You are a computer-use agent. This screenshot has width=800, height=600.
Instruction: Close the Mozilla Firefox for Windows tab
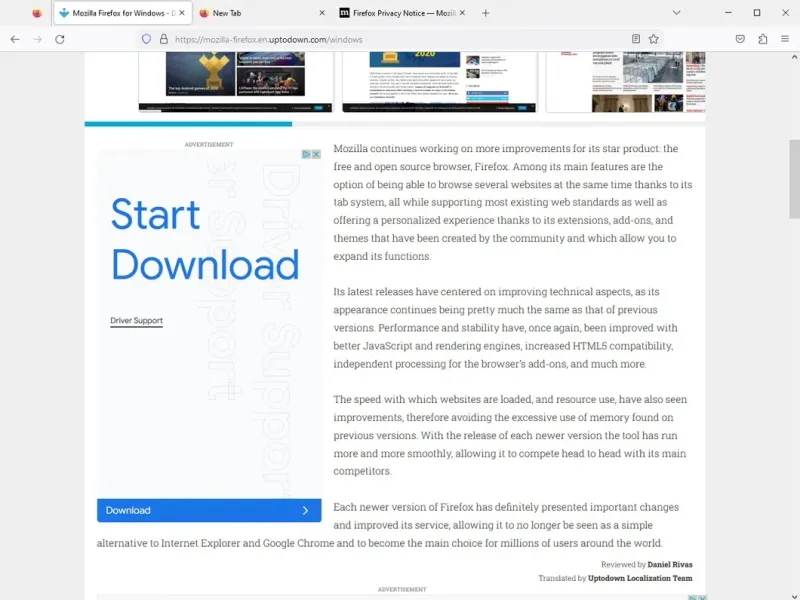182,13
